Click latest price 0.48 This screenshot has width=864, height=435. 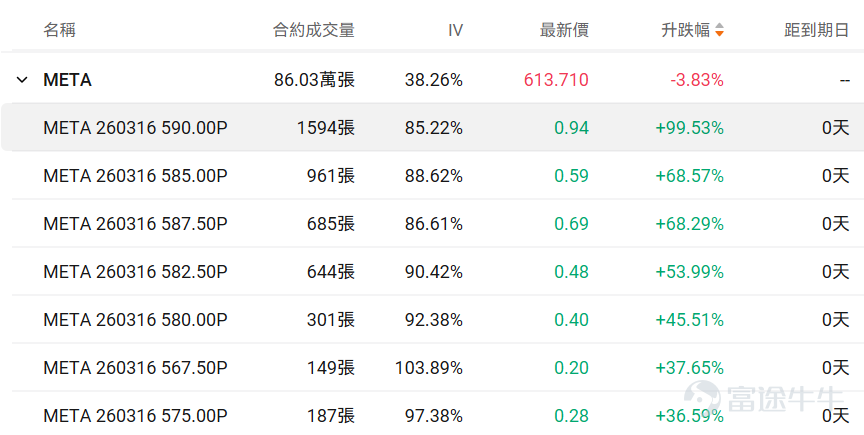click(571, 272)
